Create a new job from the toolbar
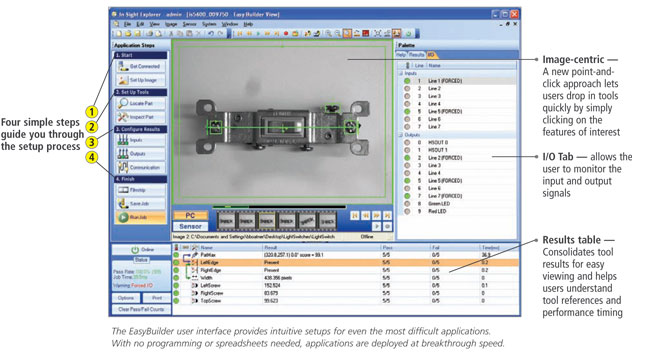664x364 pixels. click(x=119, y=33)
